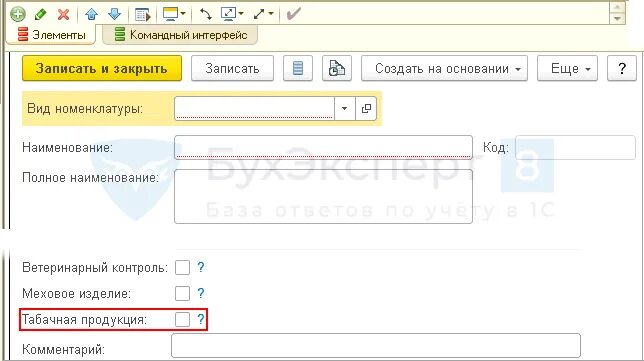Click the curved swap arrows icon
This screenshot has width=644, height=361.
pos(205,14)
